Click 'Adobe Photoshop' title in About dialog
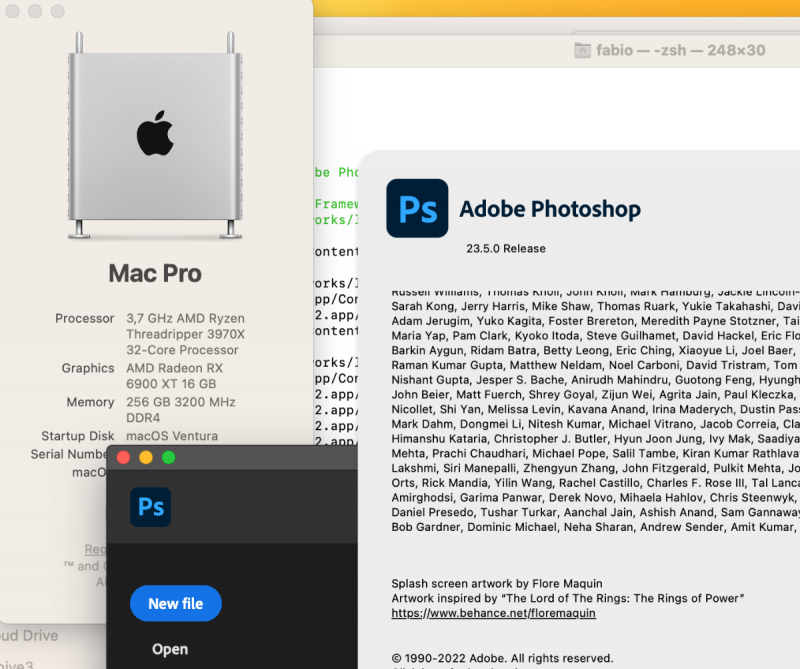Image resolution: width=800 pixels, height=669 pixels. (550, 209)
